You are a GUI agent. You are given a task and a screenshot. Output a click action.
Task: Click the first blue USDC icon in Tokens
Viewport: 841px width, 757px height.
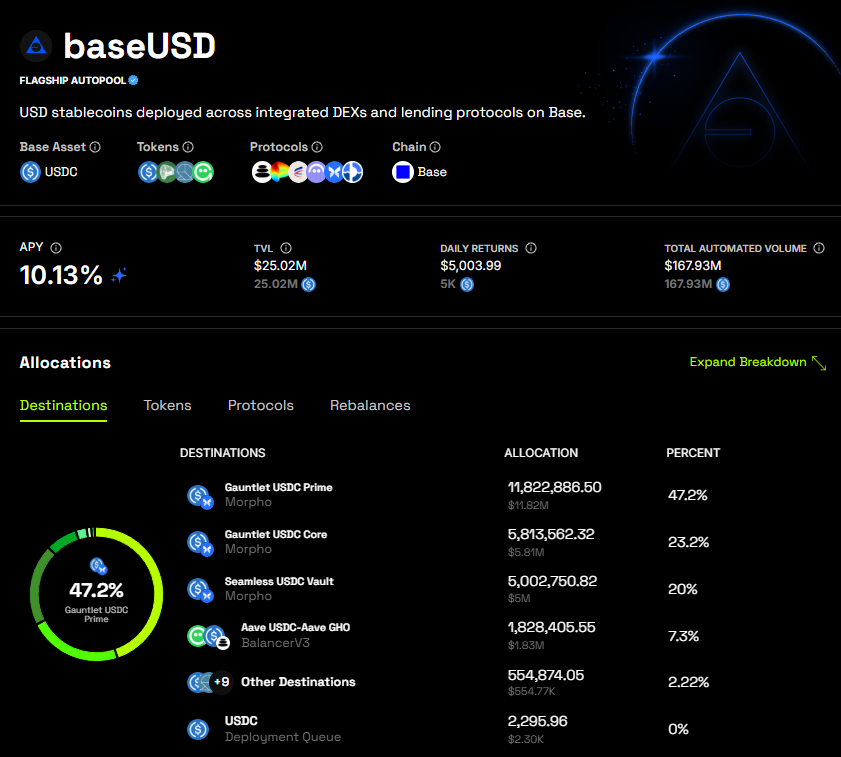147,172
